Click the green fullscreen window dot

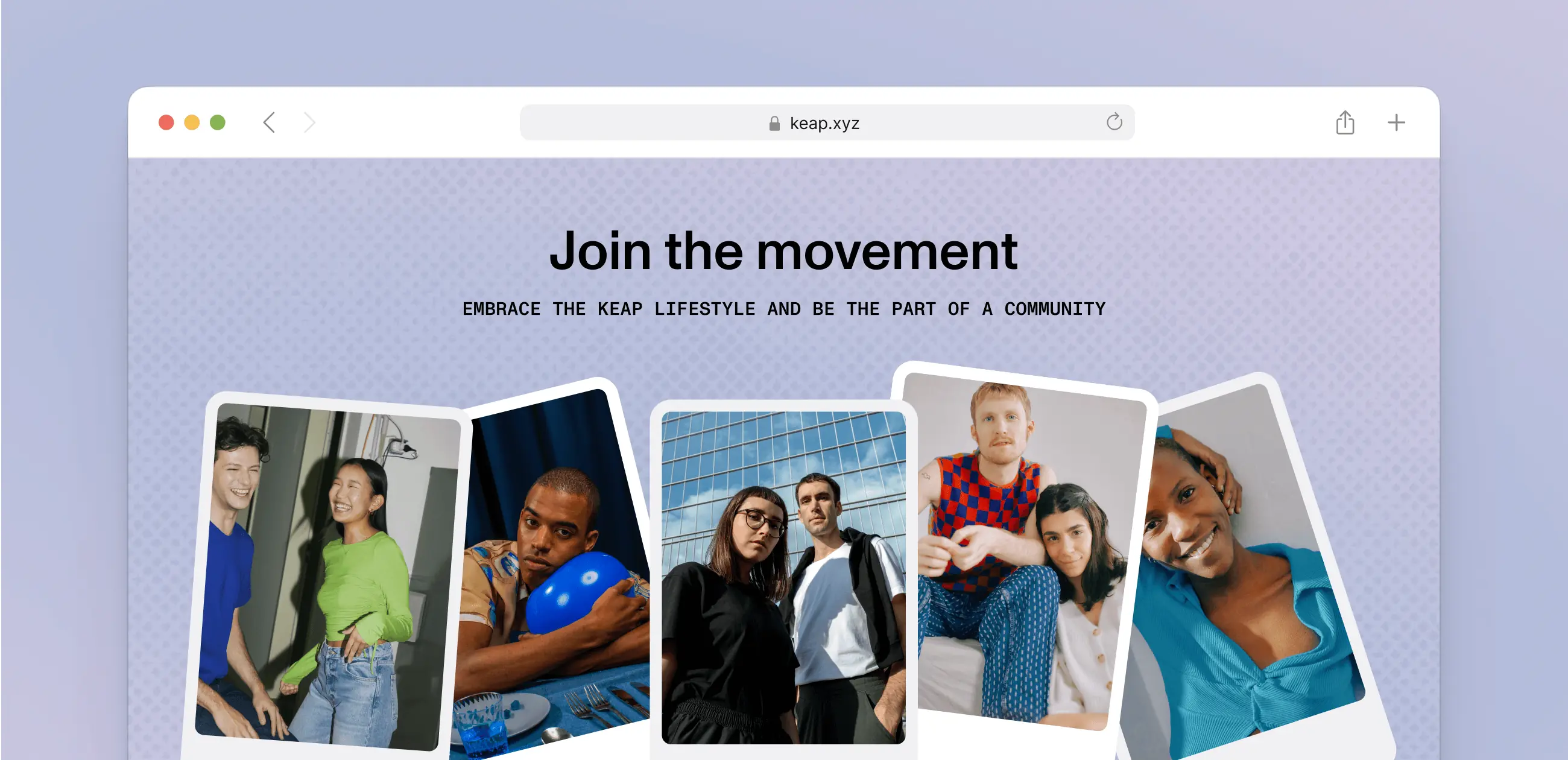217,122
